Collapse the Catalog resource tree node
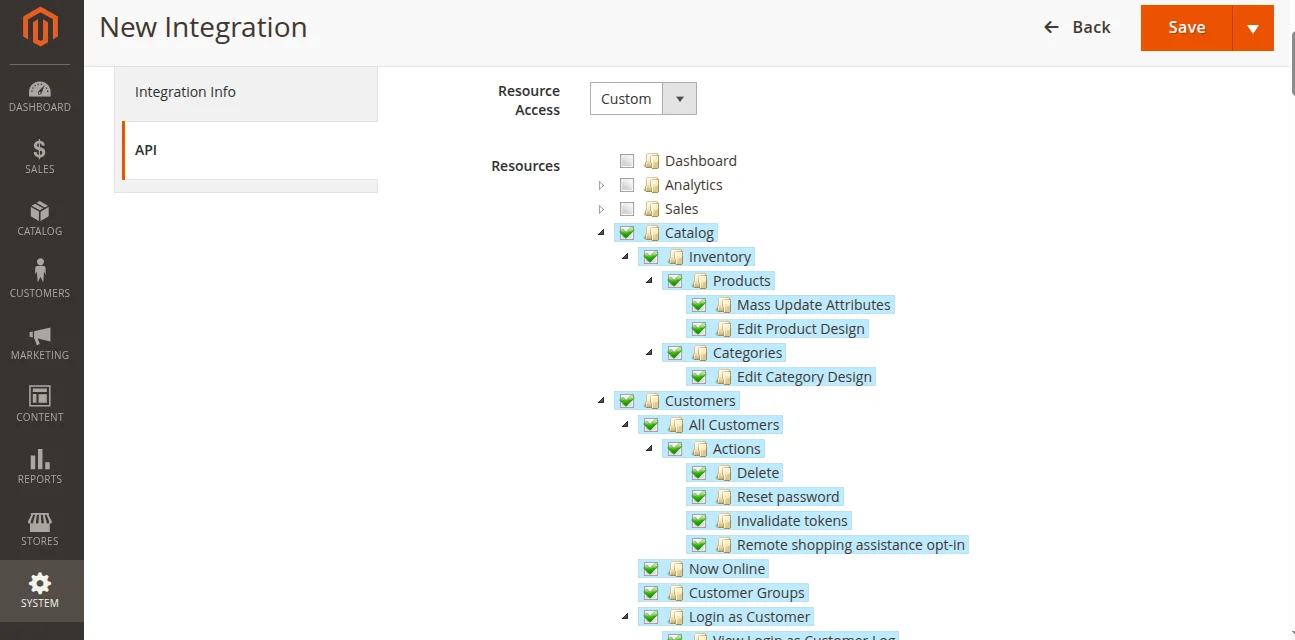Screen dimensions: 1295x640 click(601, 232)
